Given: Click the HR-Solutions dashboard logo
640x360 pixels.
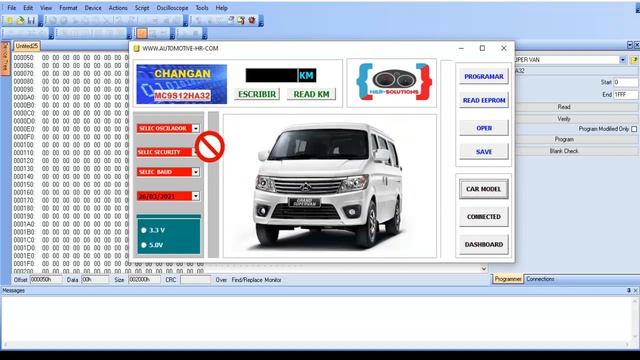Looking at the screenshot, I should (394, 82).
